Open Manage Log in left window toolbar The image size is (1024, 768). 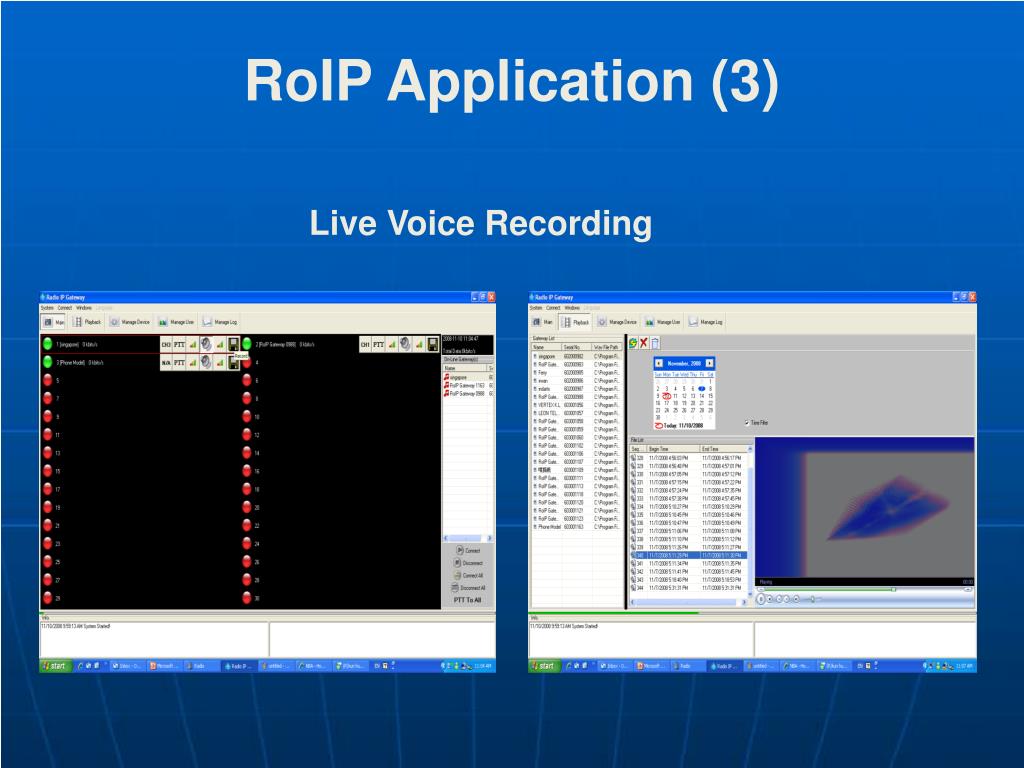[219, 322]
